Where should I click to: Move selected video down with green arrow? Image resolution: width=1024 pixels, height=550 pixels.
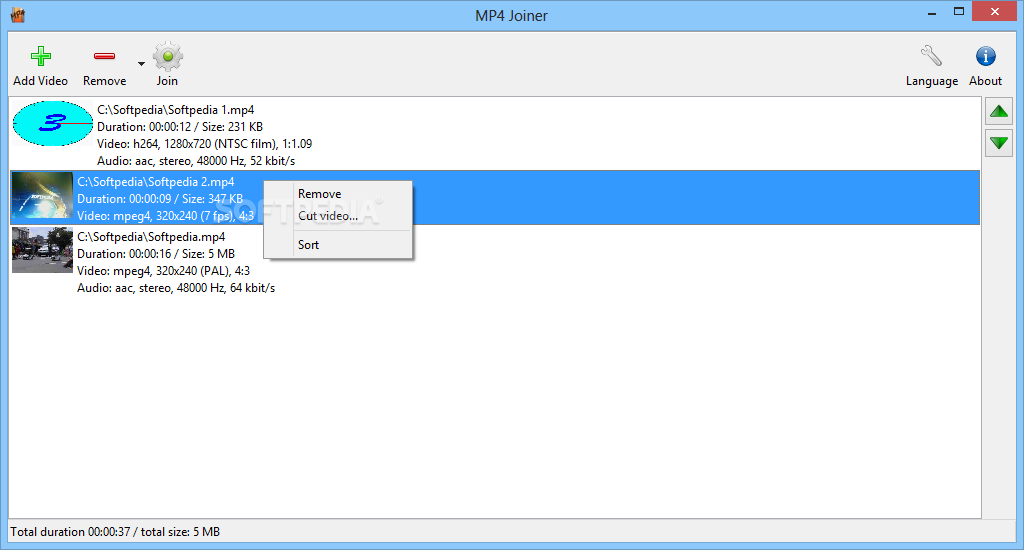click(999, 143)
